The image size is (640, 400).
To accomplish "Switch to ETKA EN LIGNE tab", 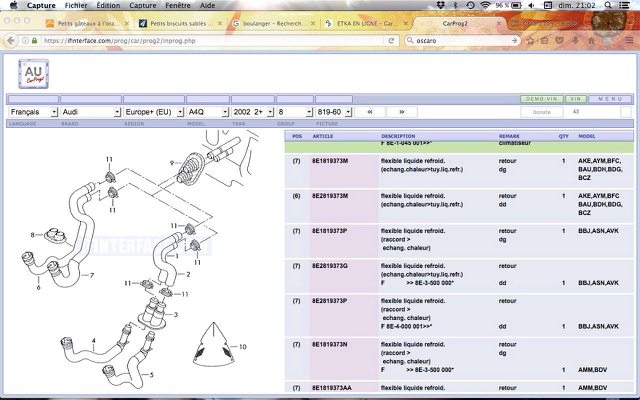I will pyautogui.click(x=367, y=24).
